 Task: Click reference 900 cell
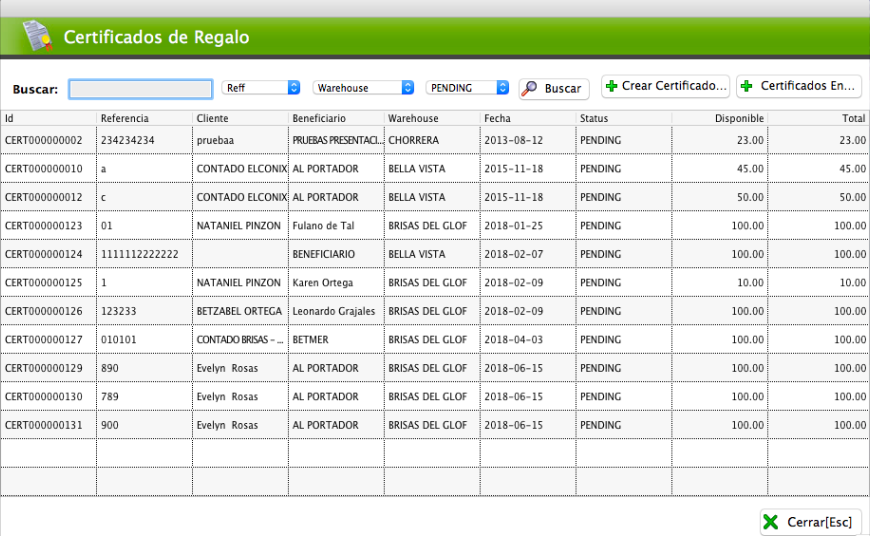coord(144,425)
